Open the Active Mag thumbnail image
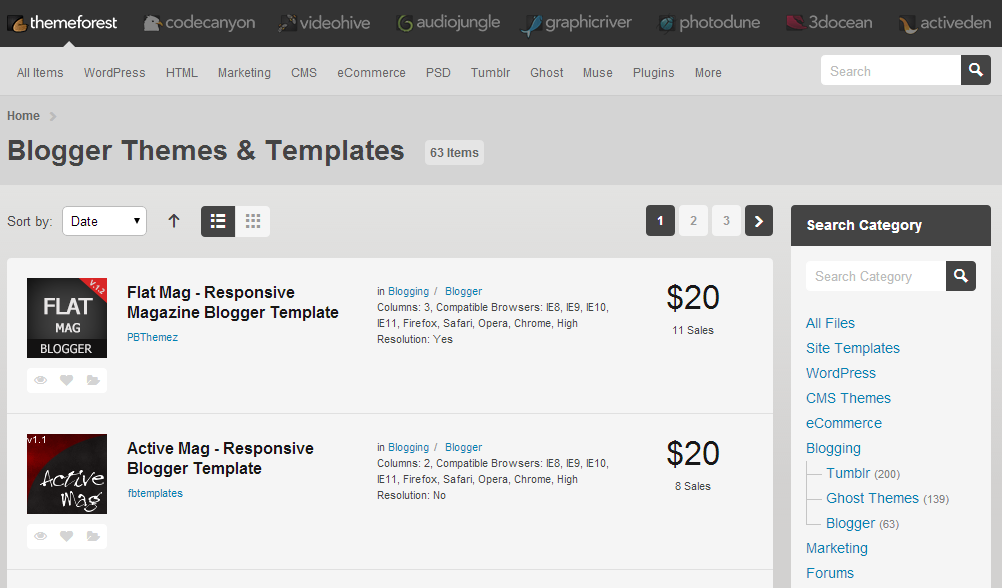The image size is (1002, 588). 67,474
